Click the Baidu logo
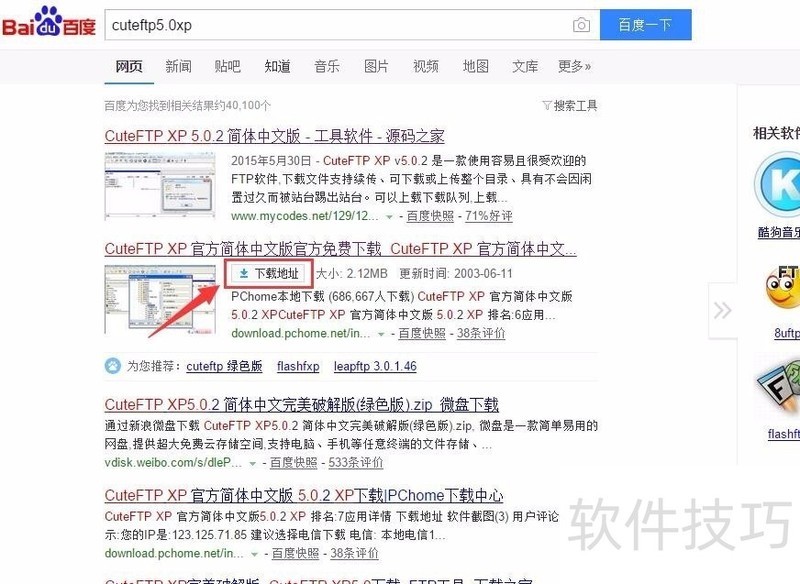800x584 pixels. coord(48,24)
